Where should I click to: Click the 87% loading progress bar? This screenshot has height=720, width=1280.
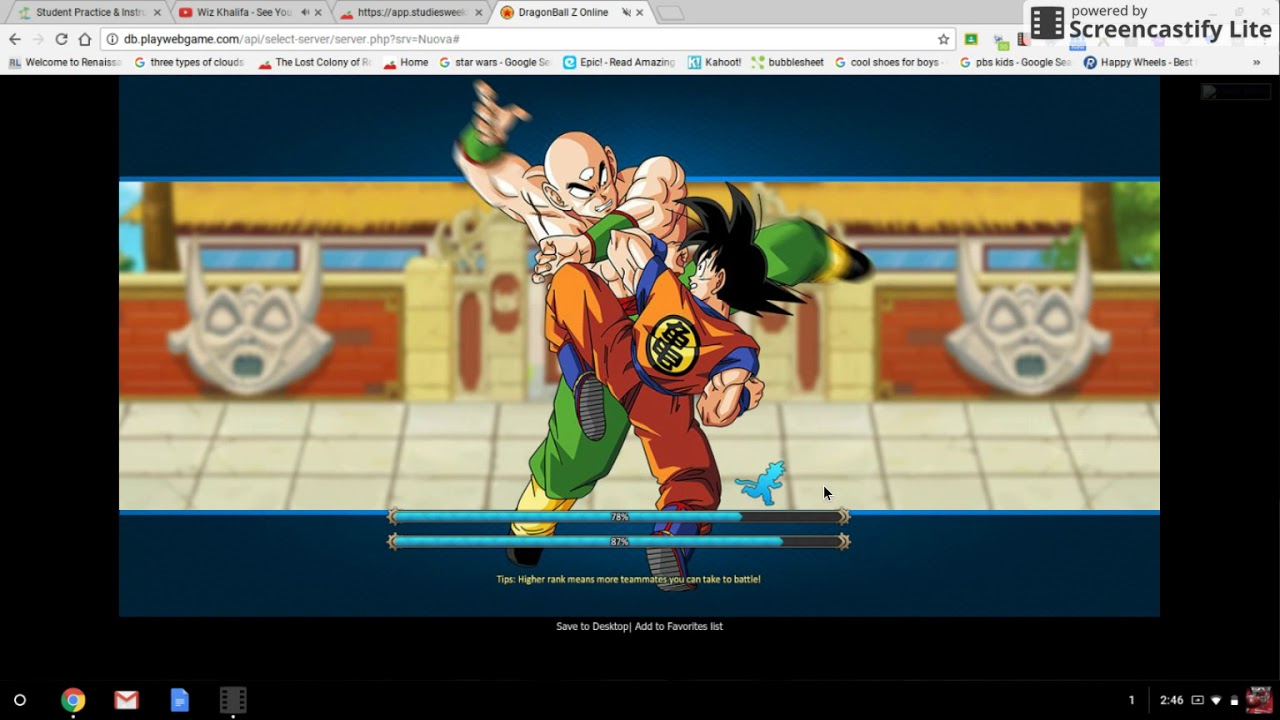pos(619,541)
